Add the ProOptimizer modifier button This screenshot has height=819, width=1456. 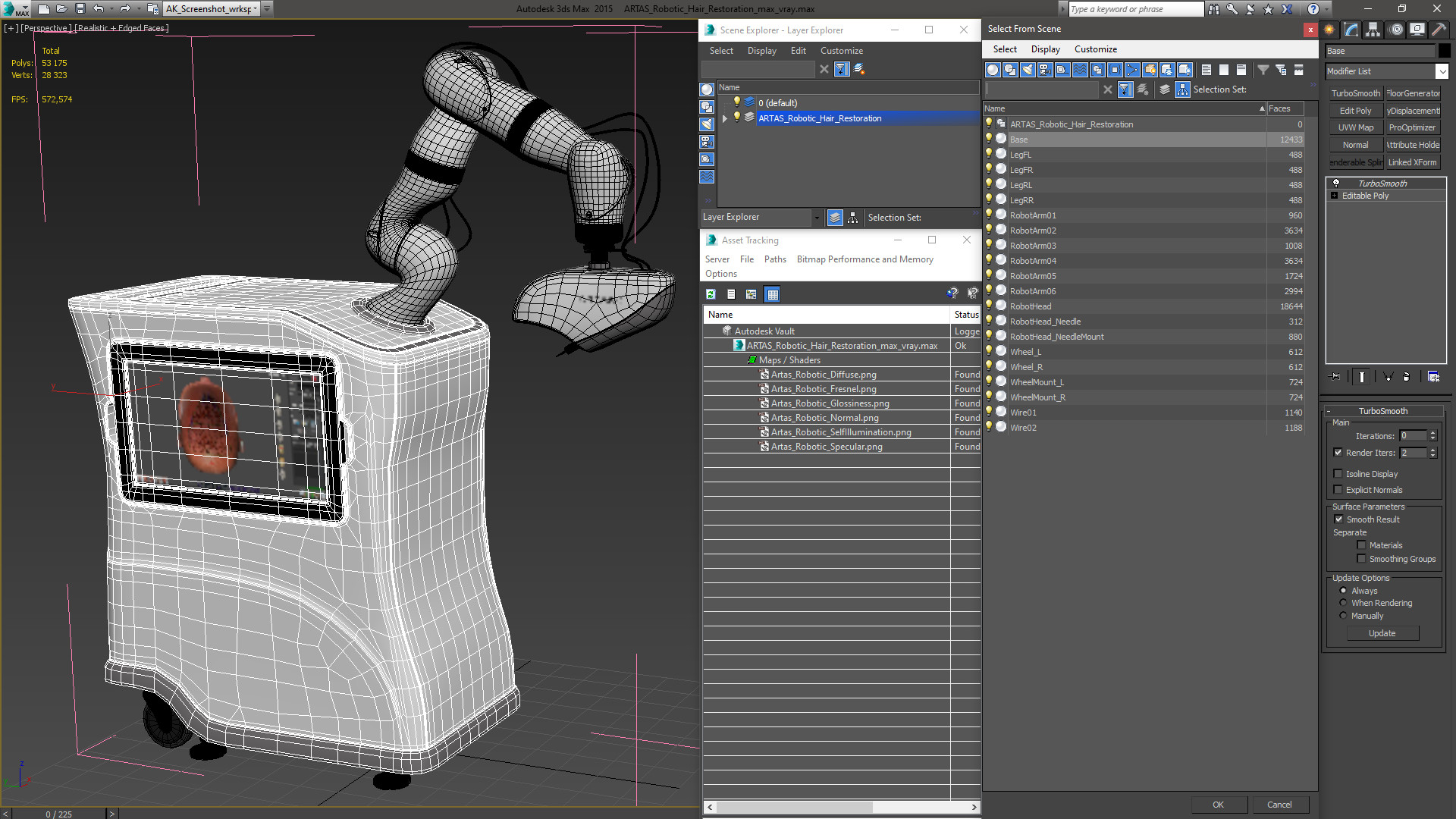point(1412,127)
